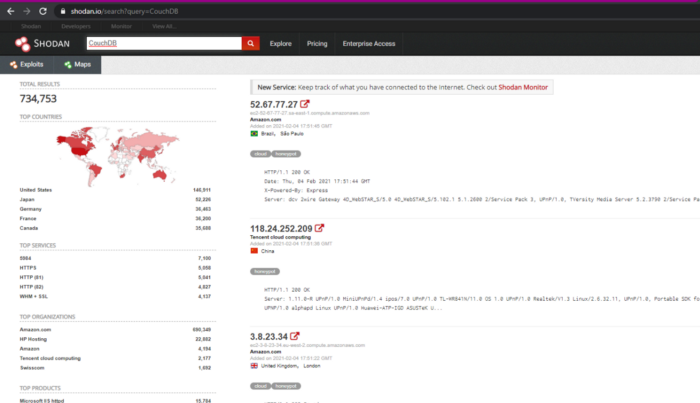Filter by service 5984
The height and width of the screenshot is (403, 700).
[25, 258]
